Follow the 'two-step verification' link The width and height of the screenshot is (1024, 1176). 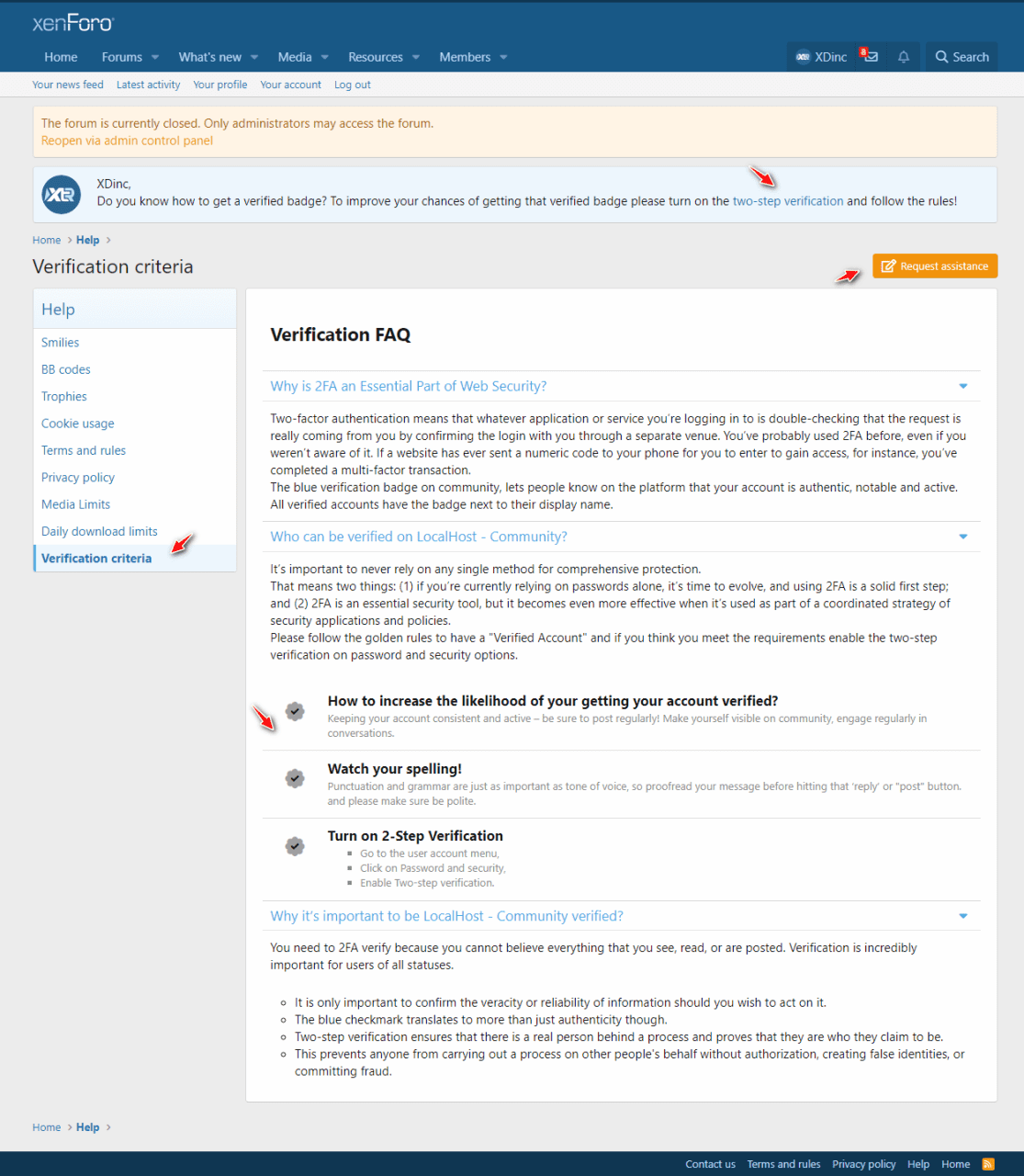(787, 201)
